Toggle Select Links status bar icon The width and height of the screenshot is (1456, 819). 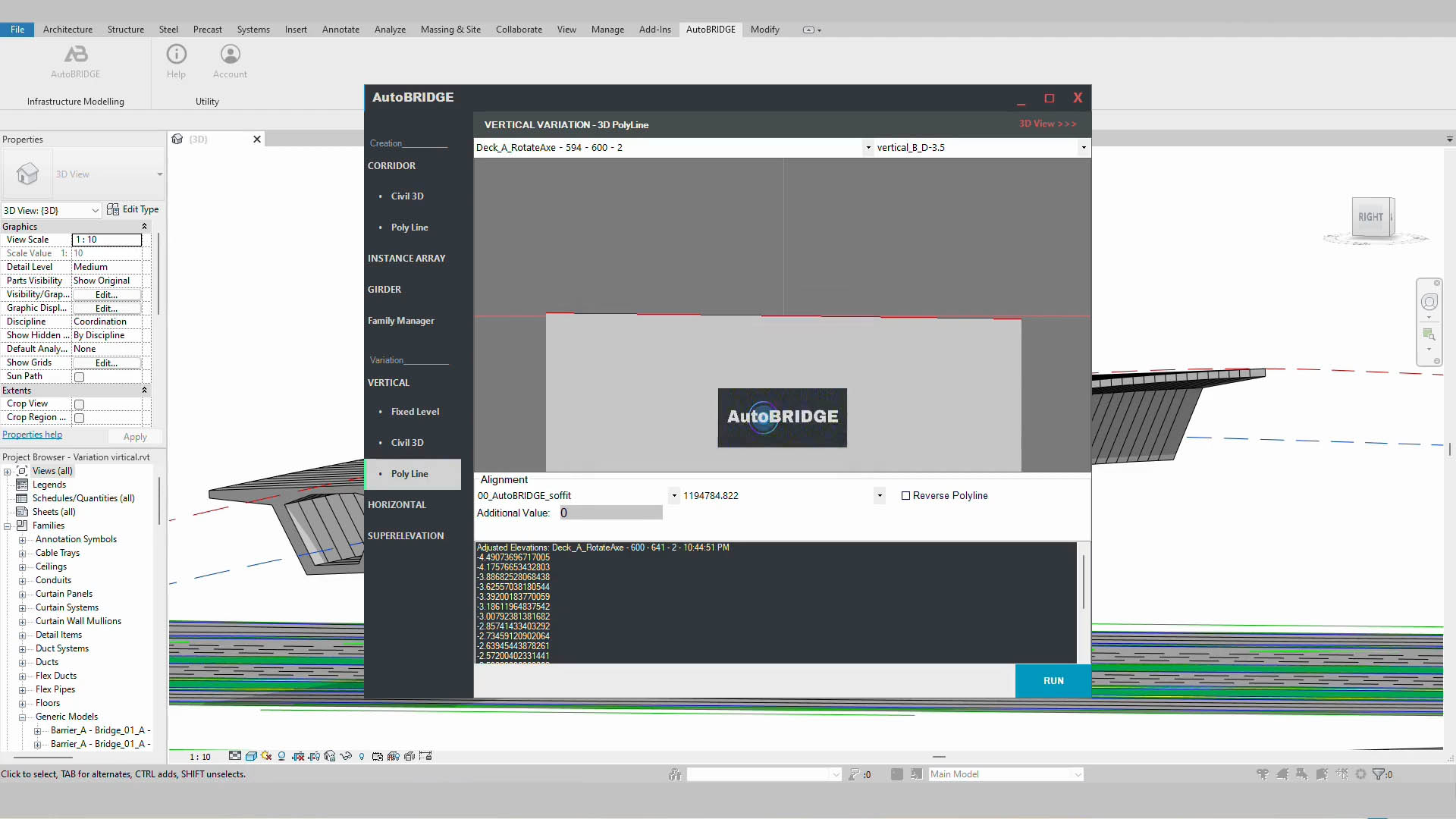click(x=1263, y=774)
